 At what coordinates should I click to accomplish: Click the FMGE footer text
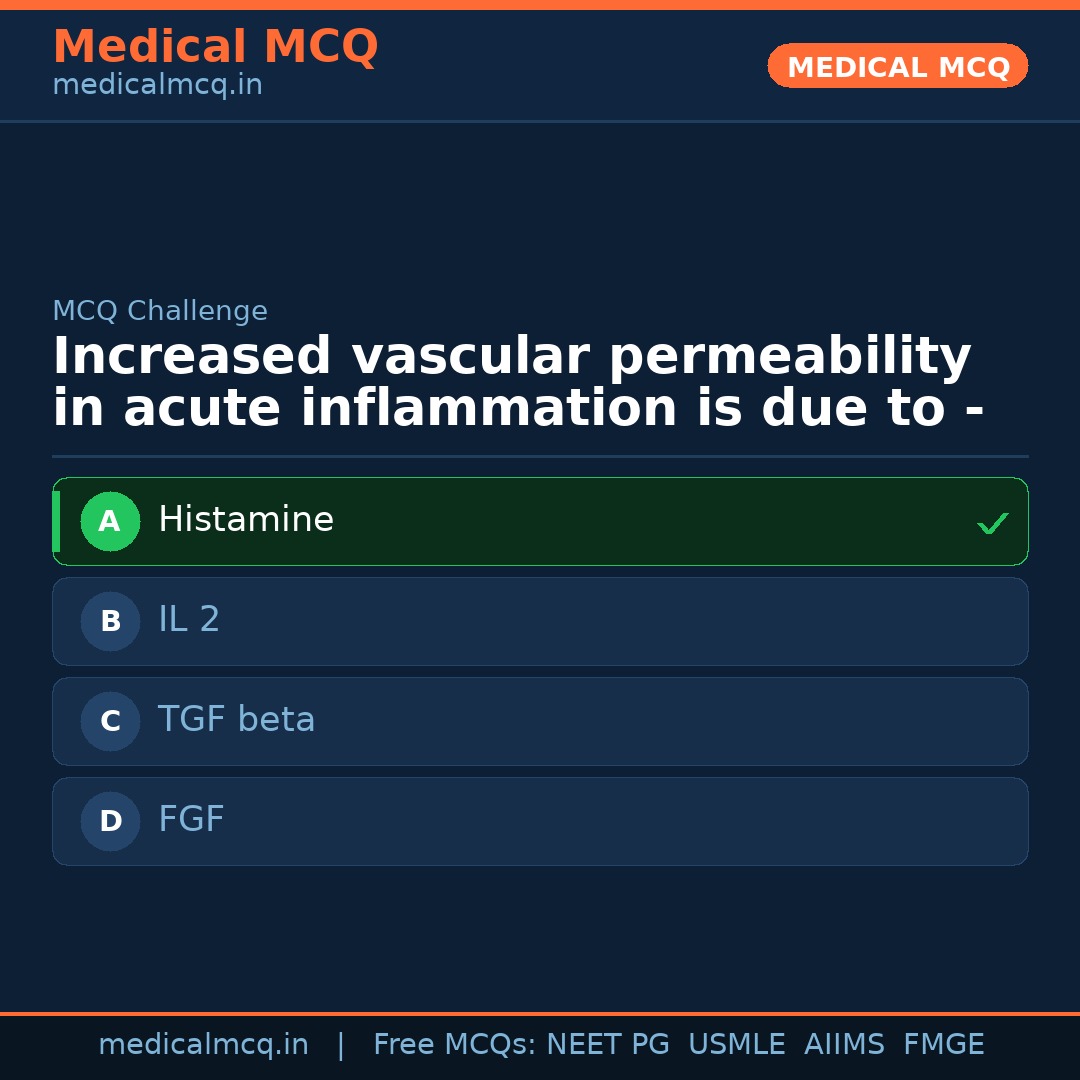[943, 1045]
